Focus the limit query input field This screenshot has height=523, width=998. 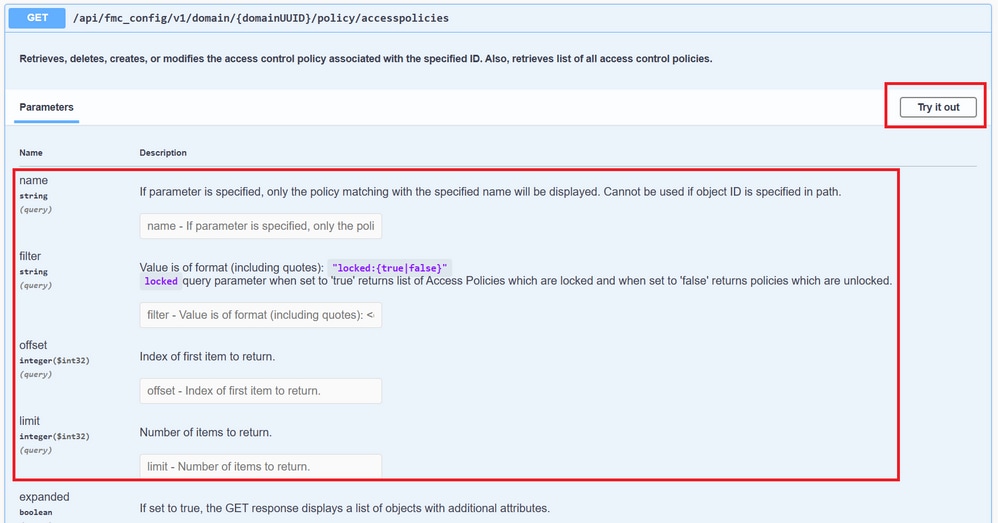pos(260,466)
